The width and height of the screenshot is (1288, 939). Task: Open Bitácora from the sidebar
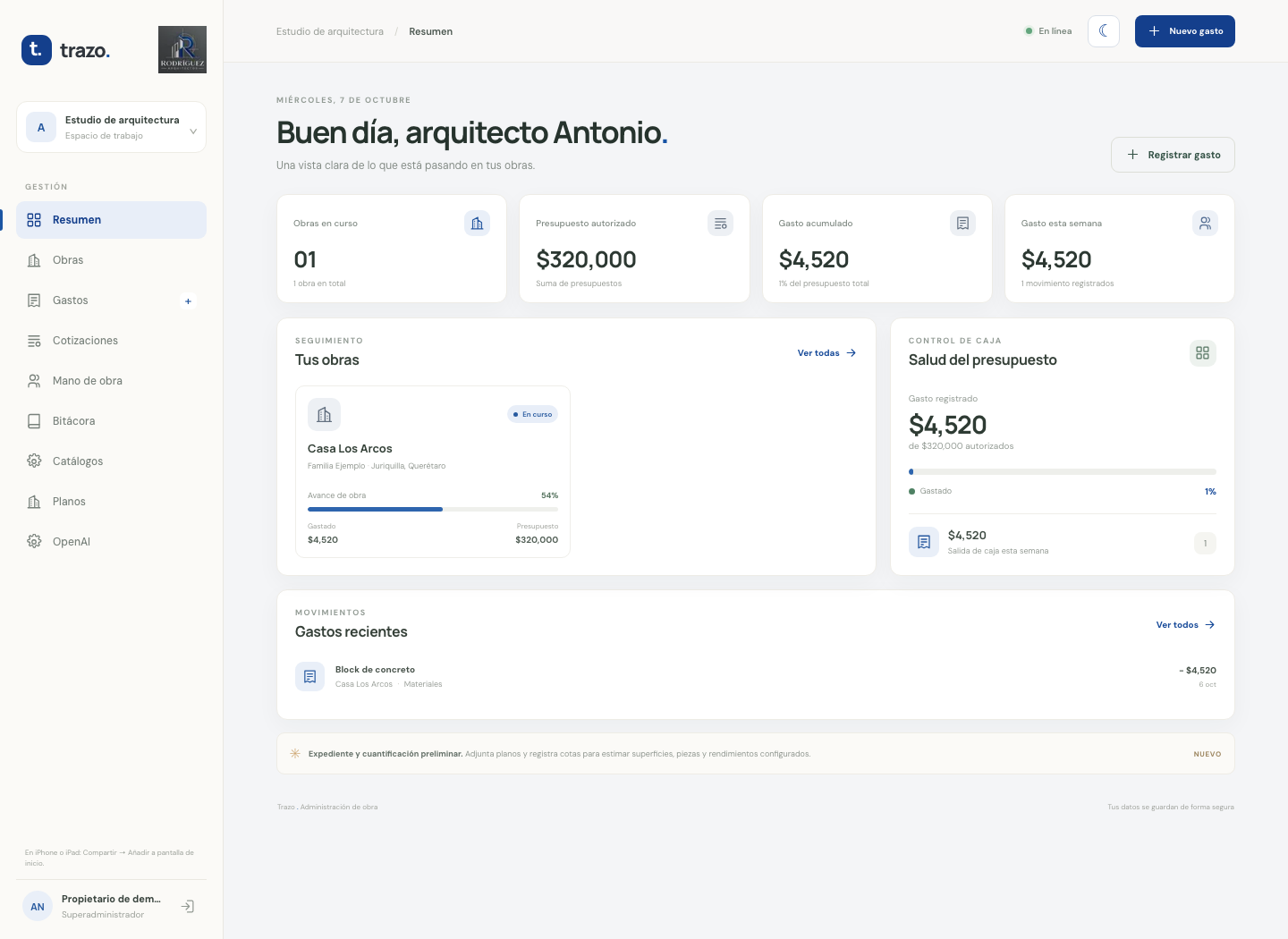(111, 421)
